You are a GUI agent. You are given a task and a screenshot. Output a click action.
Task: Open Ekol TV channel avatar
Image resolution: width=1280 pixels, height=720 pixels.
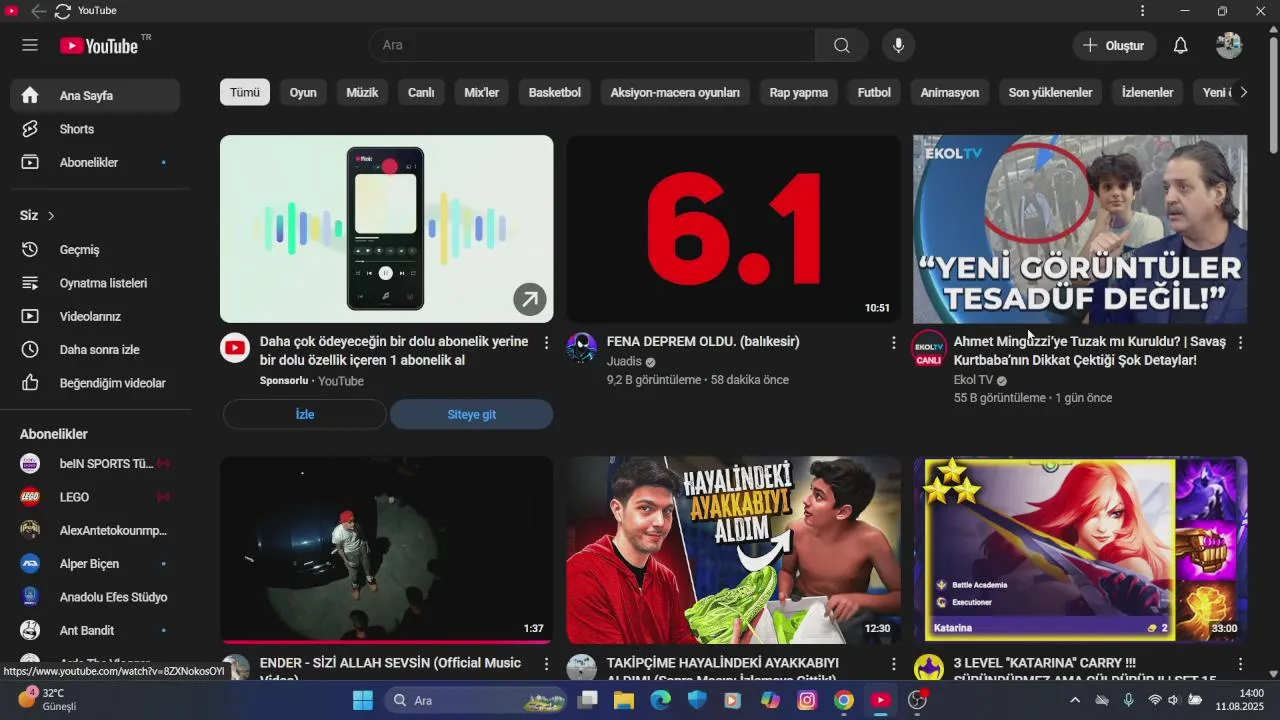[x=929, y=348]
